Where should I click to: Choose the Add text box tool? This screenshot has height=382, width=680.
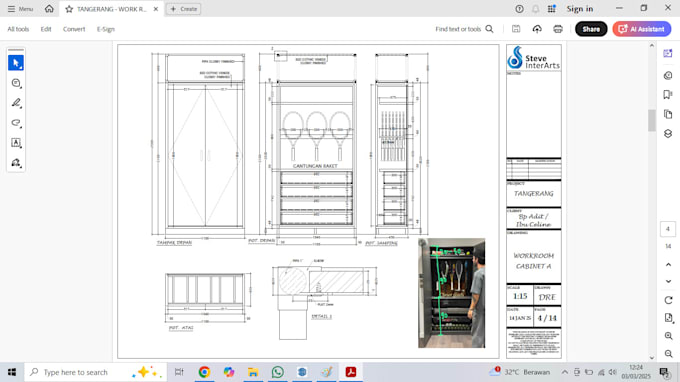[16, 143]
